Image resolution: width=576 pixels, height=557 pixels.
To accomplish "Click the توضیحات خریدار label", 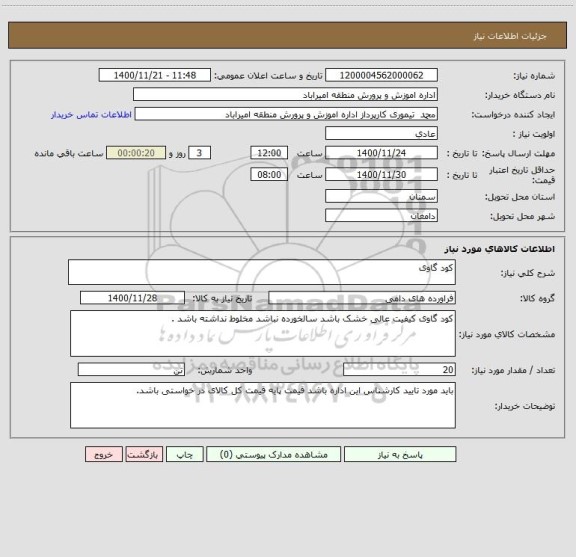I will [x=525, y=406].
